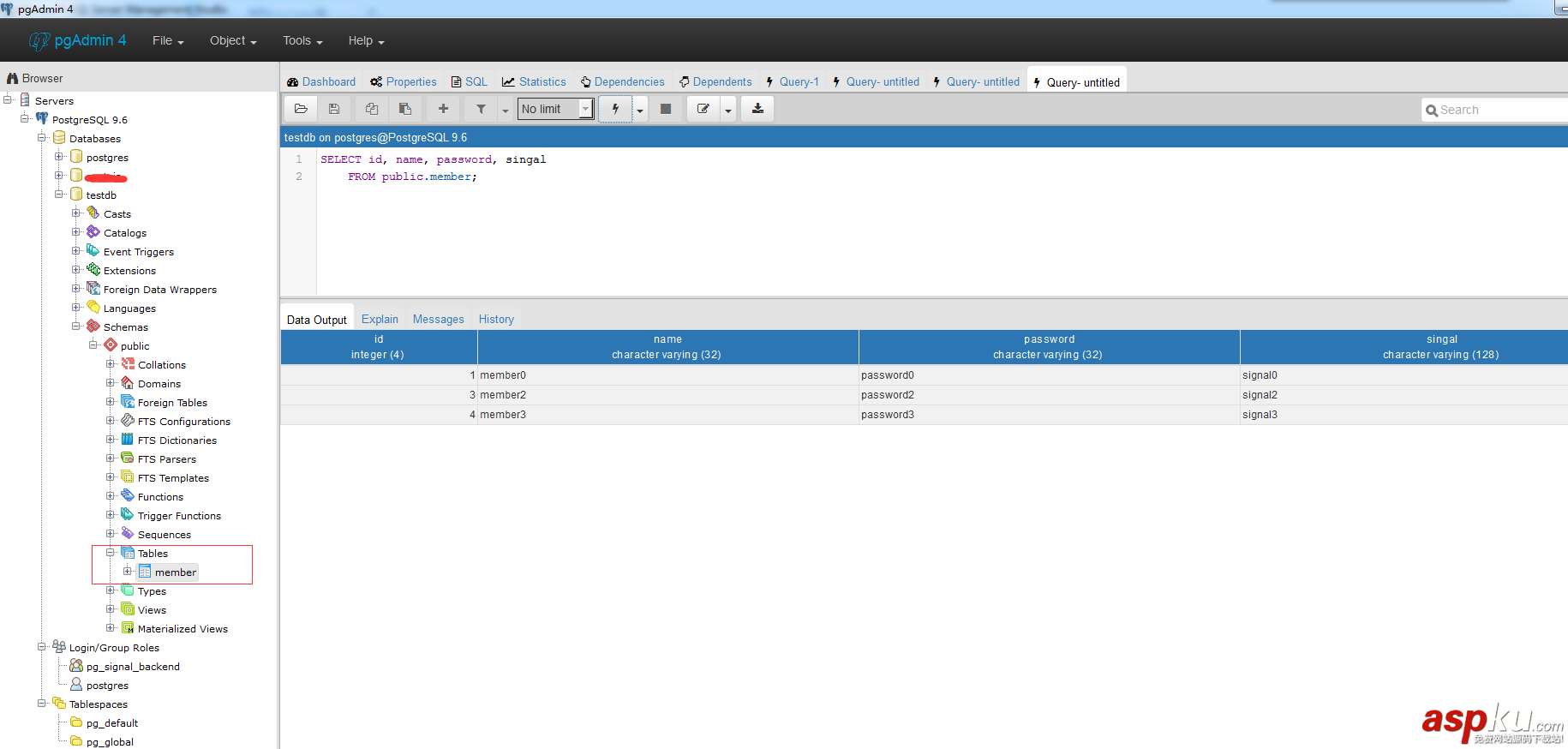Click the Save file toolbar icon
The height and width of the screenshot is (749, 1568).
[334, 109]
